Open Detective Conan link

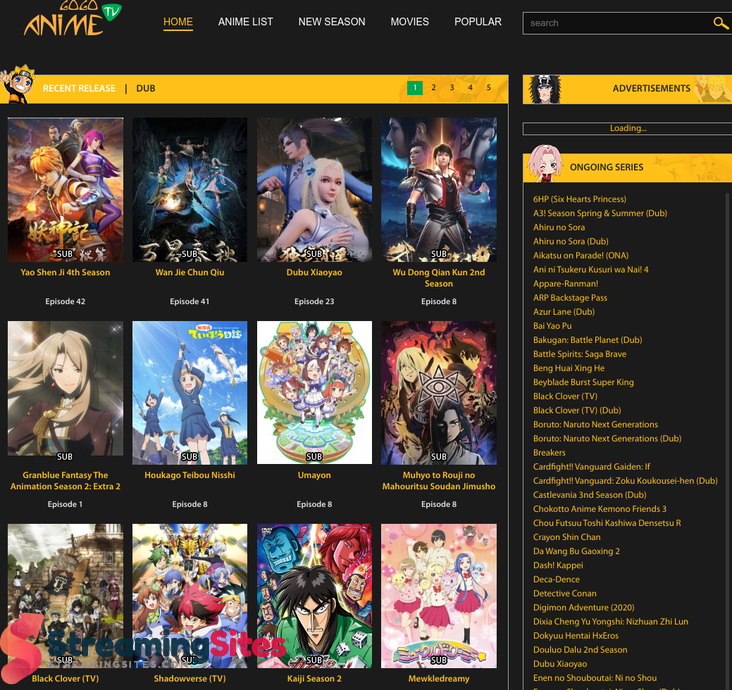click(564, 593)
